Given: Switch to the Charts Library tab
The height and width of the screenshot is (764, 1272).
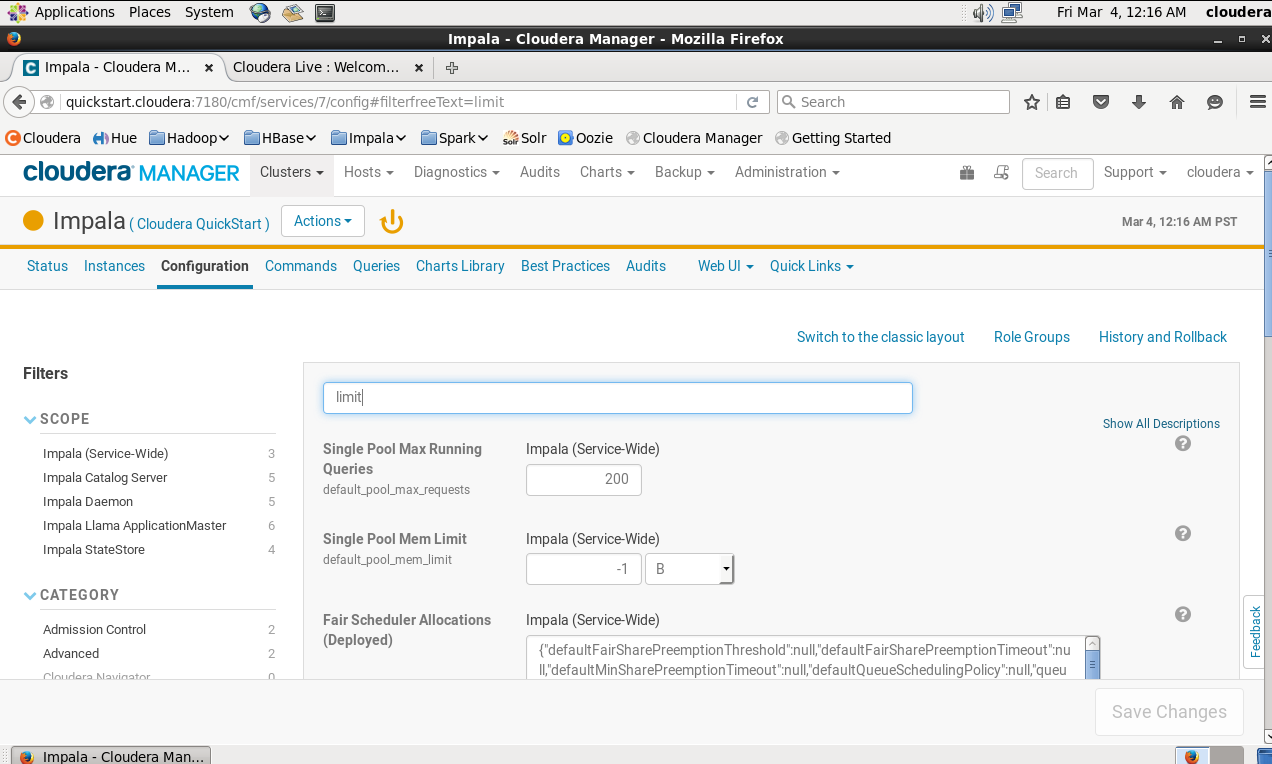Looking at the screenshot, I should [460, 266].
